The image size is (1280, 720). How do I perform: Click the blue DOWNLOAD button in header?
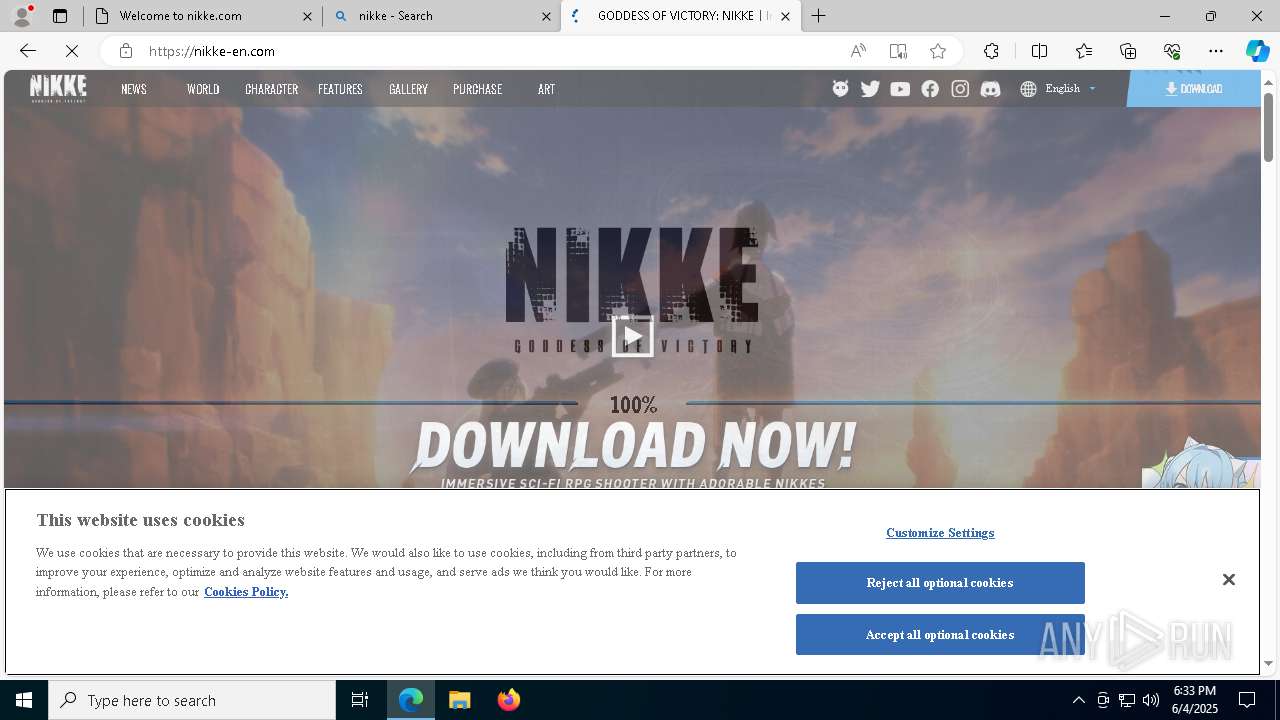click(x=1193, y=89)
